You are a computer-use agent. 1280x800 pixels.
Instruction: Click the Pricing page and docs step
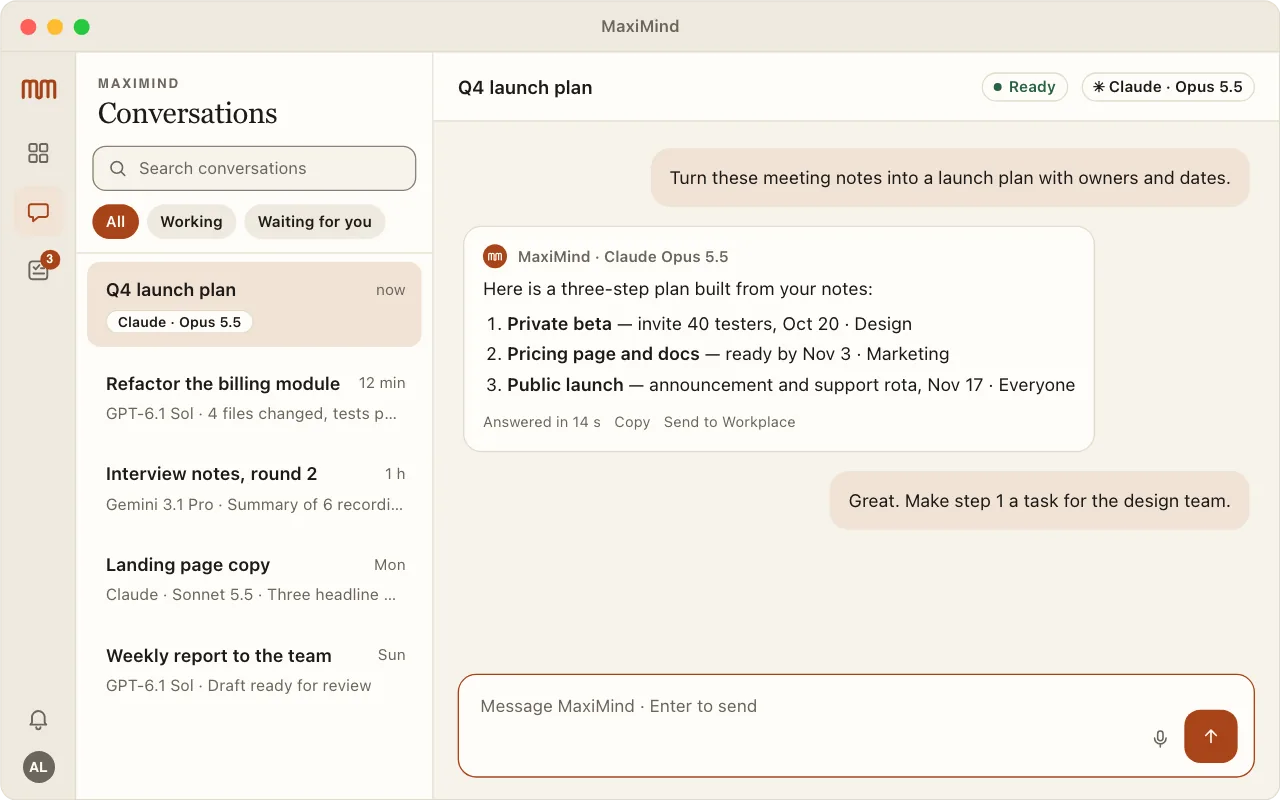(x=717, y=354)
